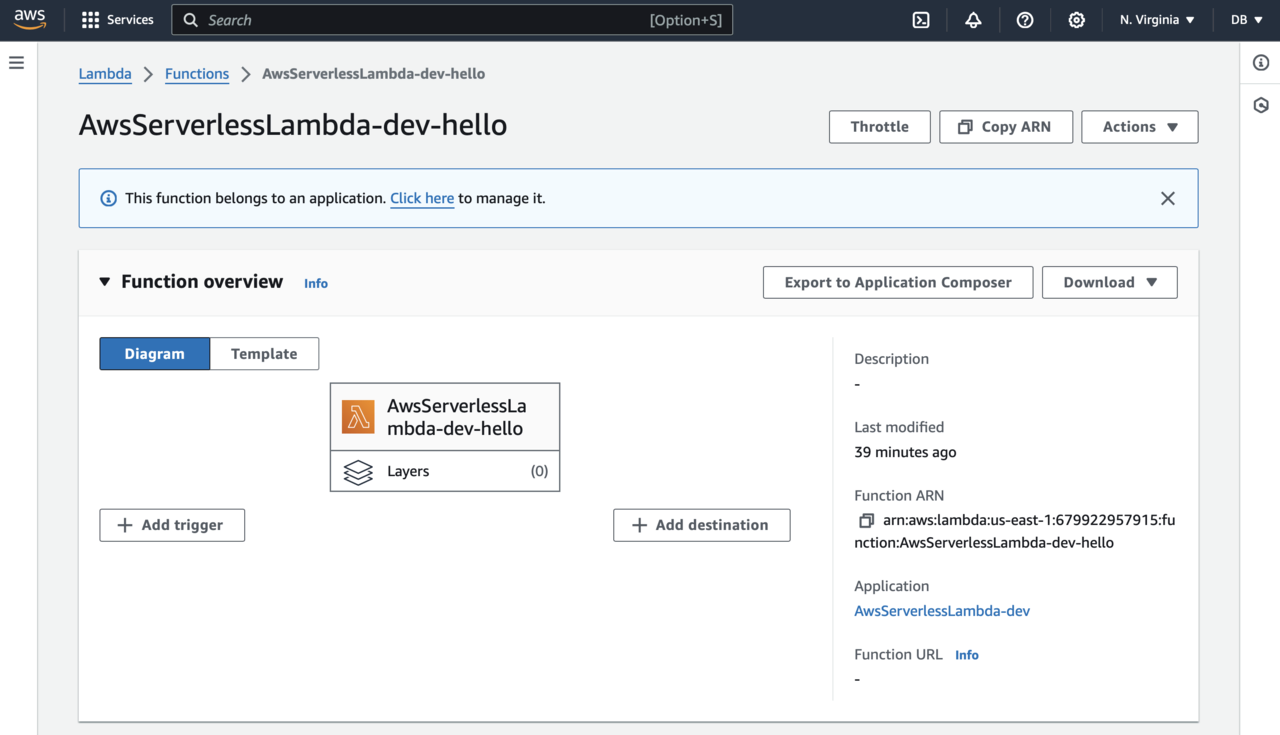Click the Add trigger button
Viewport: 1280px width, 735px height.
pyautogui.click(x=172, y=525)
